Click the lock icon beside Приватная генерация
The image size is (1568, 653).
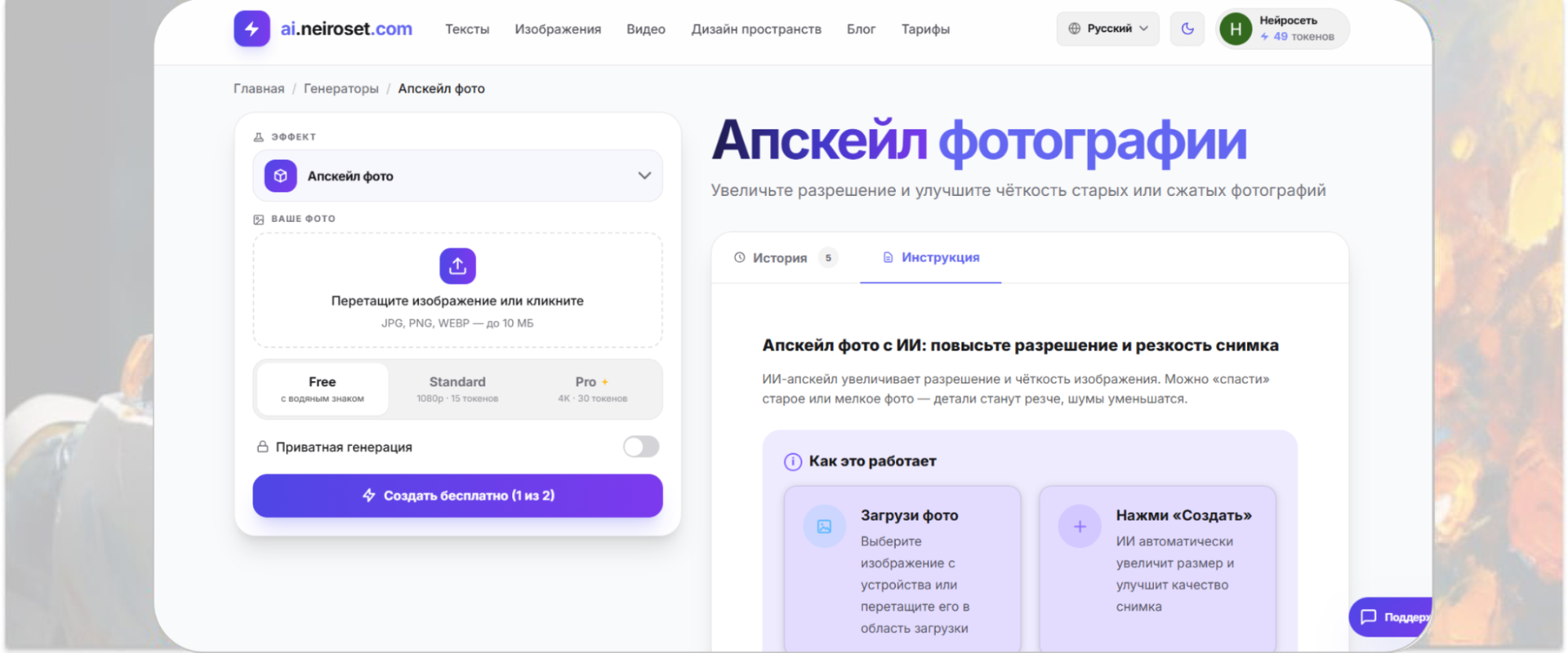coord(263,447)
